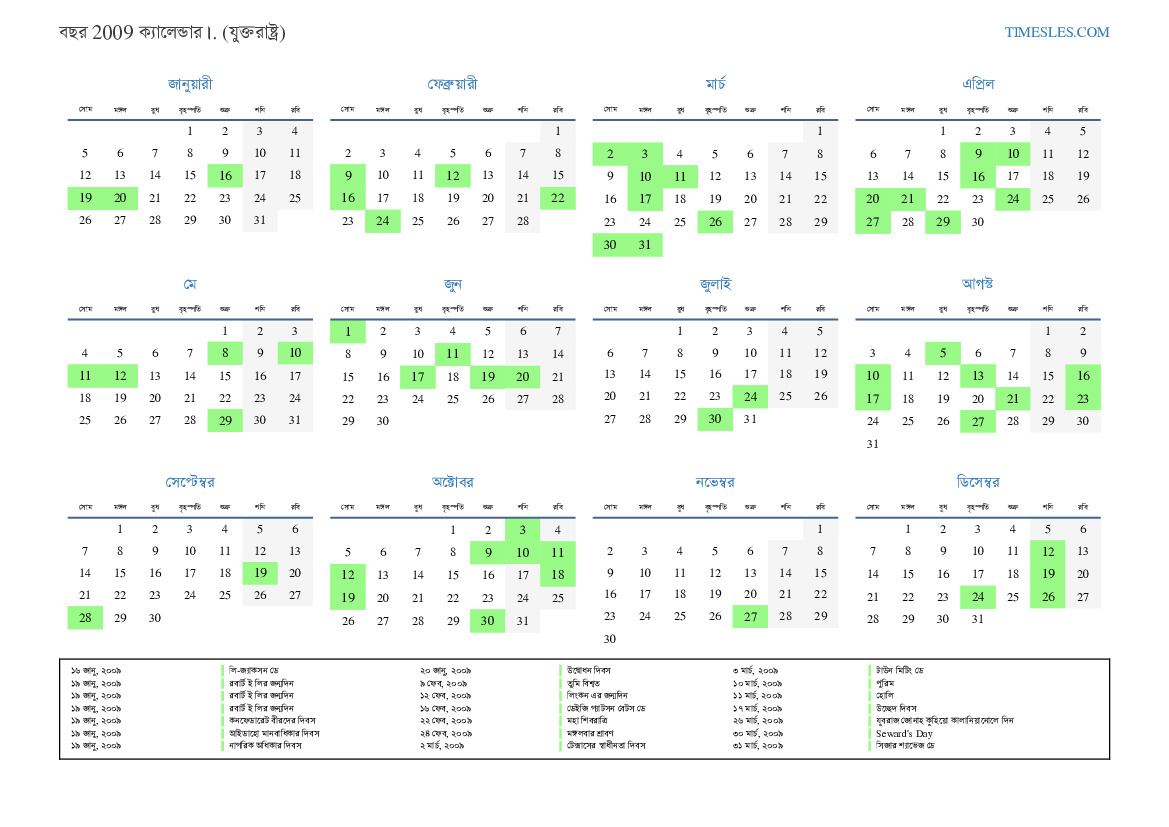Select the অক্টোবর month title
Image resolution: width=1169 pixels, height=827 pixels.
452,482
